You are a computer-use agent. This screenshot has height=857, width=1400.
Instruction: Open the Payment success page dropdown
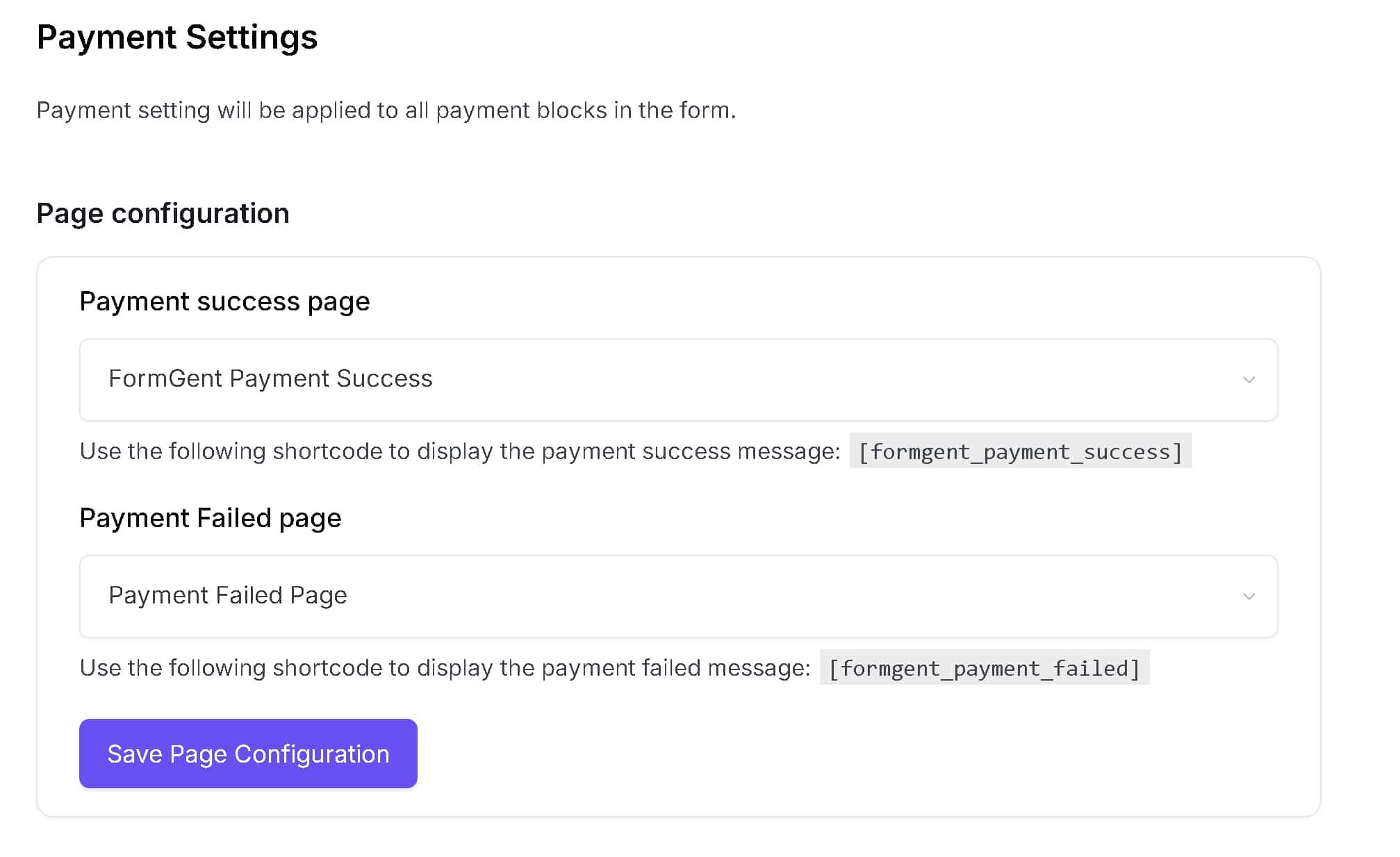tap(678, 380)
